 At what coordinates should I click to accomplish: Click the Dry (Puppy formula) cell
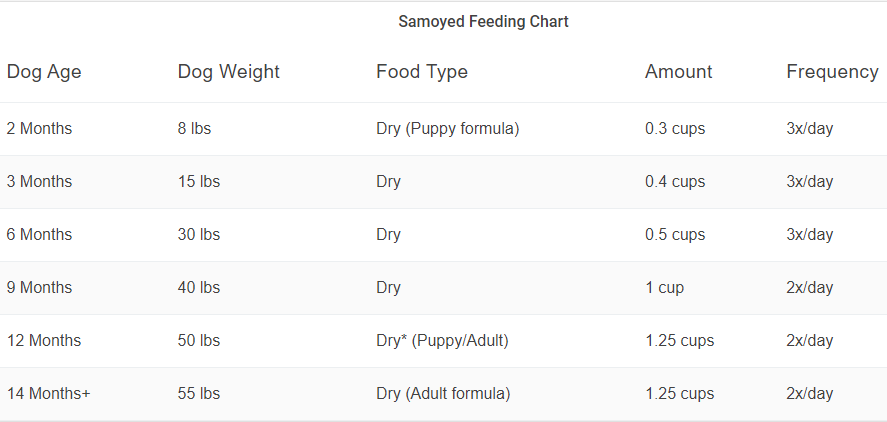click(x=448, y=129)
